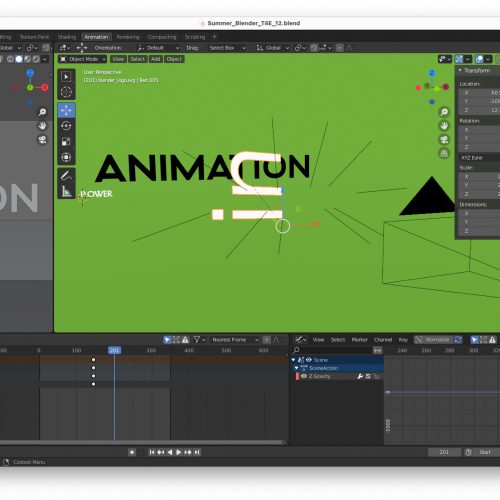Open the viewport Add menu
The height and width of the screenshot is (500, 500).
click(x=156, y=59)
